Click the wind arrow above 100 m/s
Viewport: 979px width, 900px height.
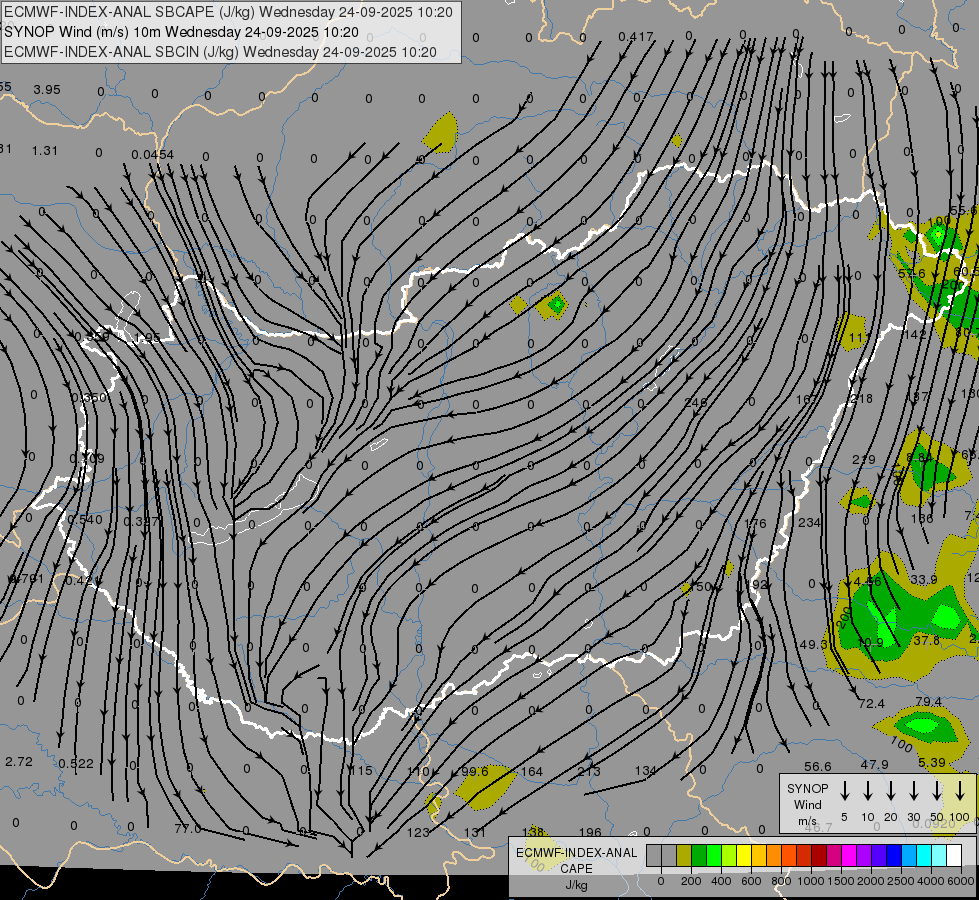point(960,790)
